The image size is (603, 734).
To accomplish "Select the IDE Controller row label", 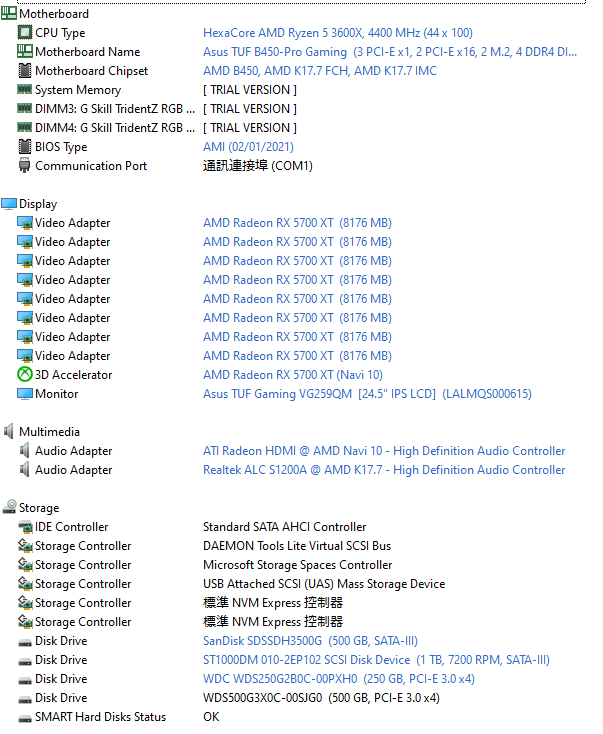I will 71,527.
